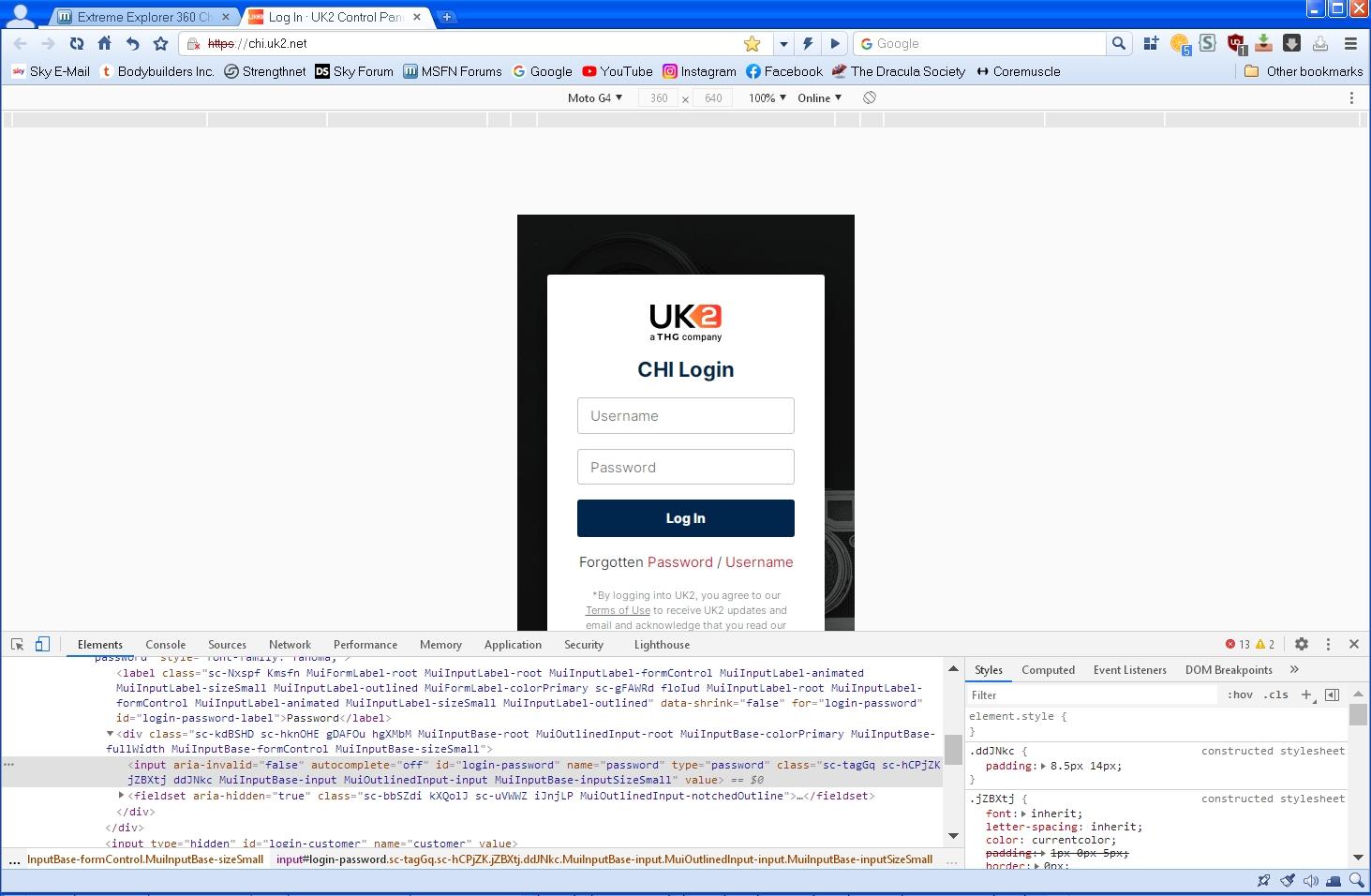1371x896 pixels.
Task: Click the green arrow download tray extension
Action: (1263, 43)
